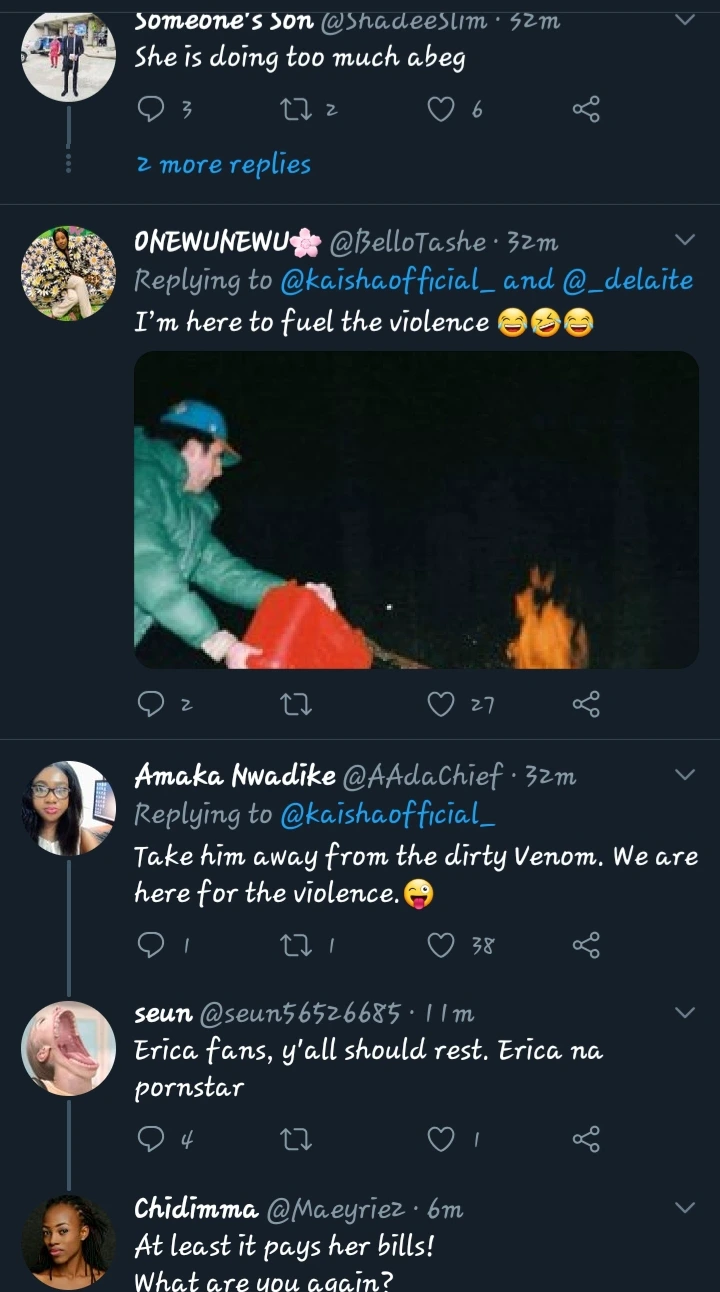Open the gasoline fire image

coord(416,509)
